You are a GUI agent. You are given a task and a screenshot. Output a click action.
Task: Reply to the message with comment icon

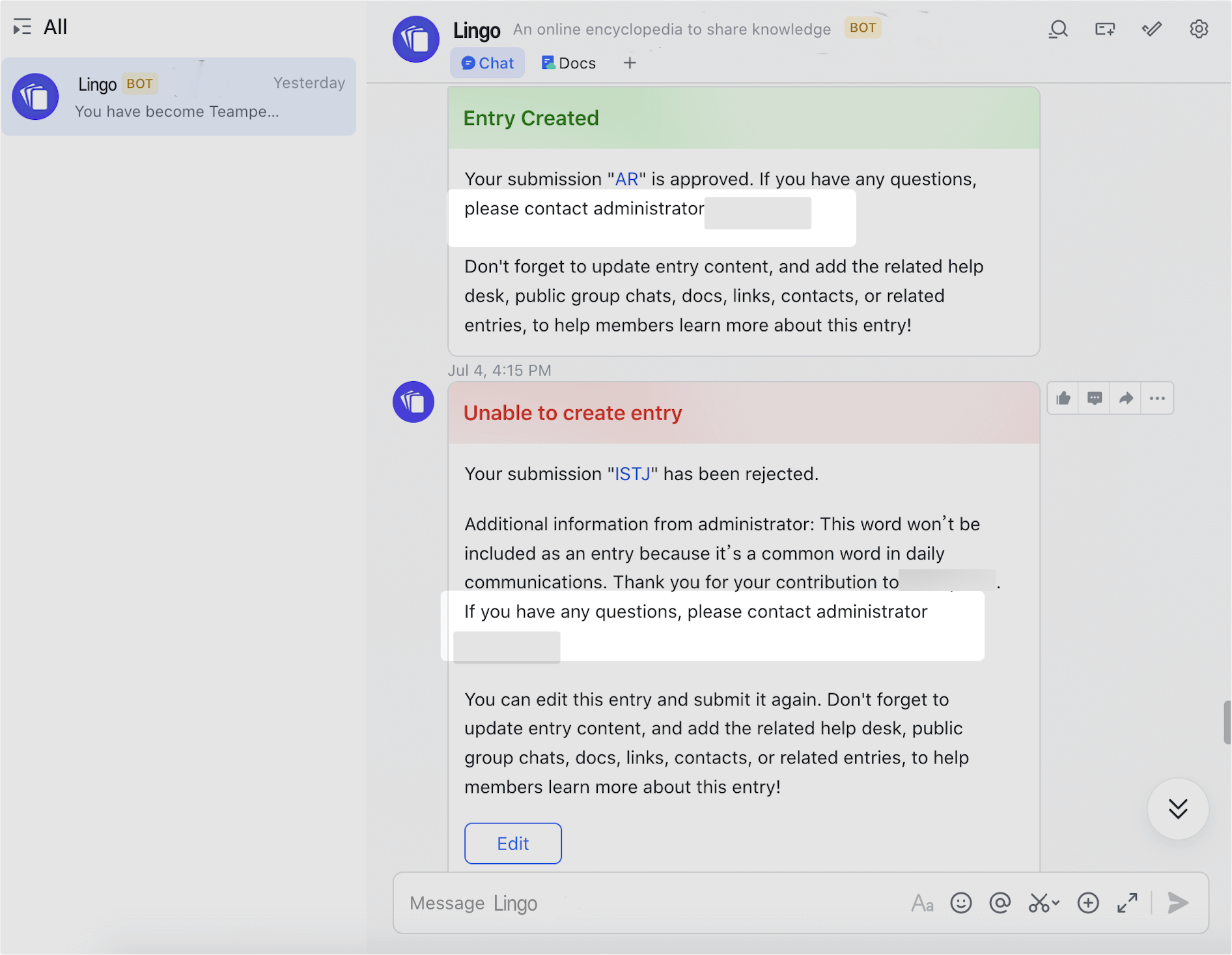(1095, 398)
